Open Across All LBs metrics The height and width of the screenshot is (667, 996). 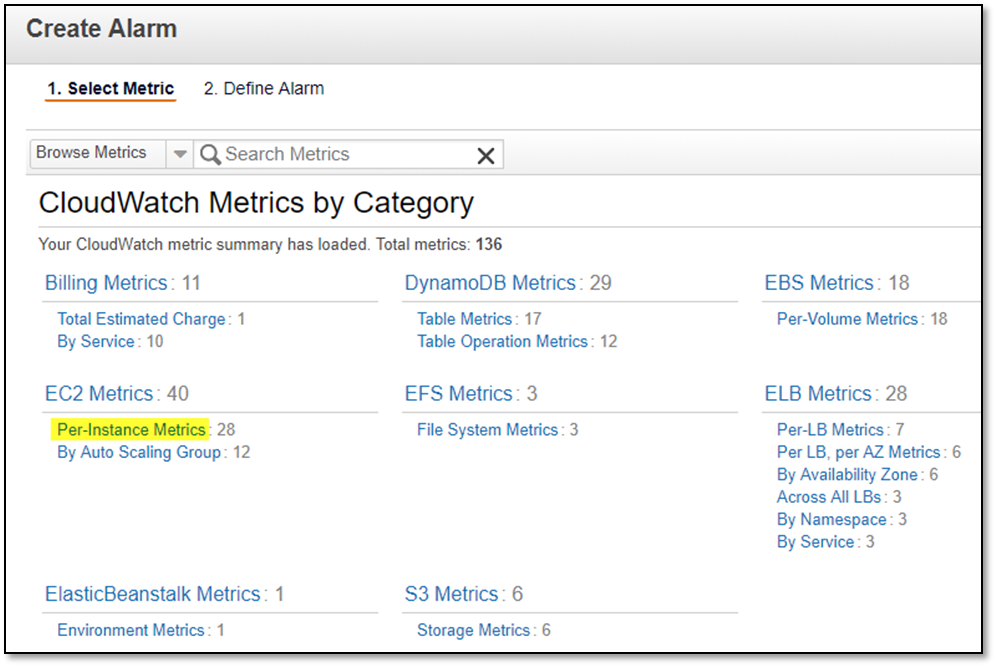click(x=829, y=497)
